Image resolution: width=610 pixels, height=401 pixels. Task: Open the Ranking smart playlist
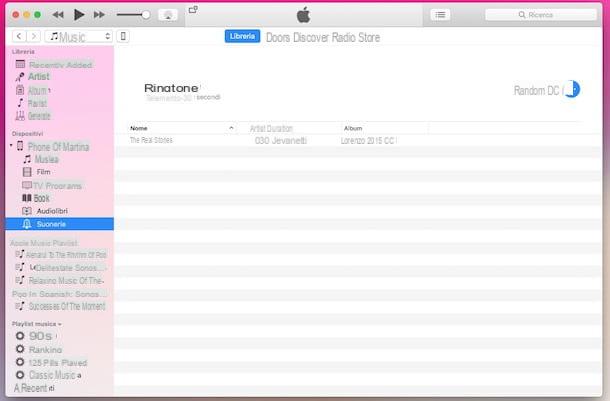[39, 349]
